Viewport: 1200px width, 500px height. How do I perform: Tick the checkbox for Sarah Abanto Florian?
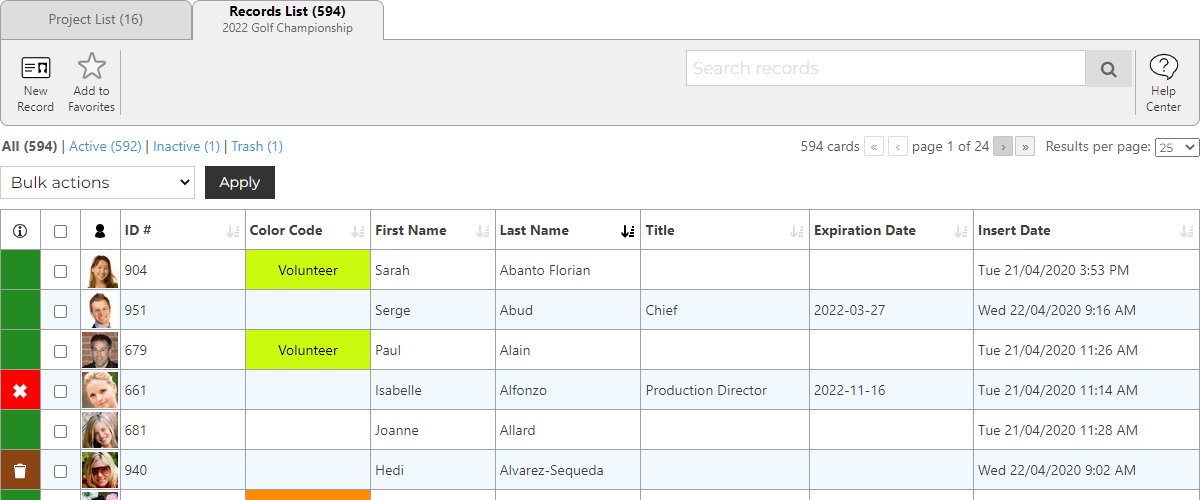coord(60,271)
